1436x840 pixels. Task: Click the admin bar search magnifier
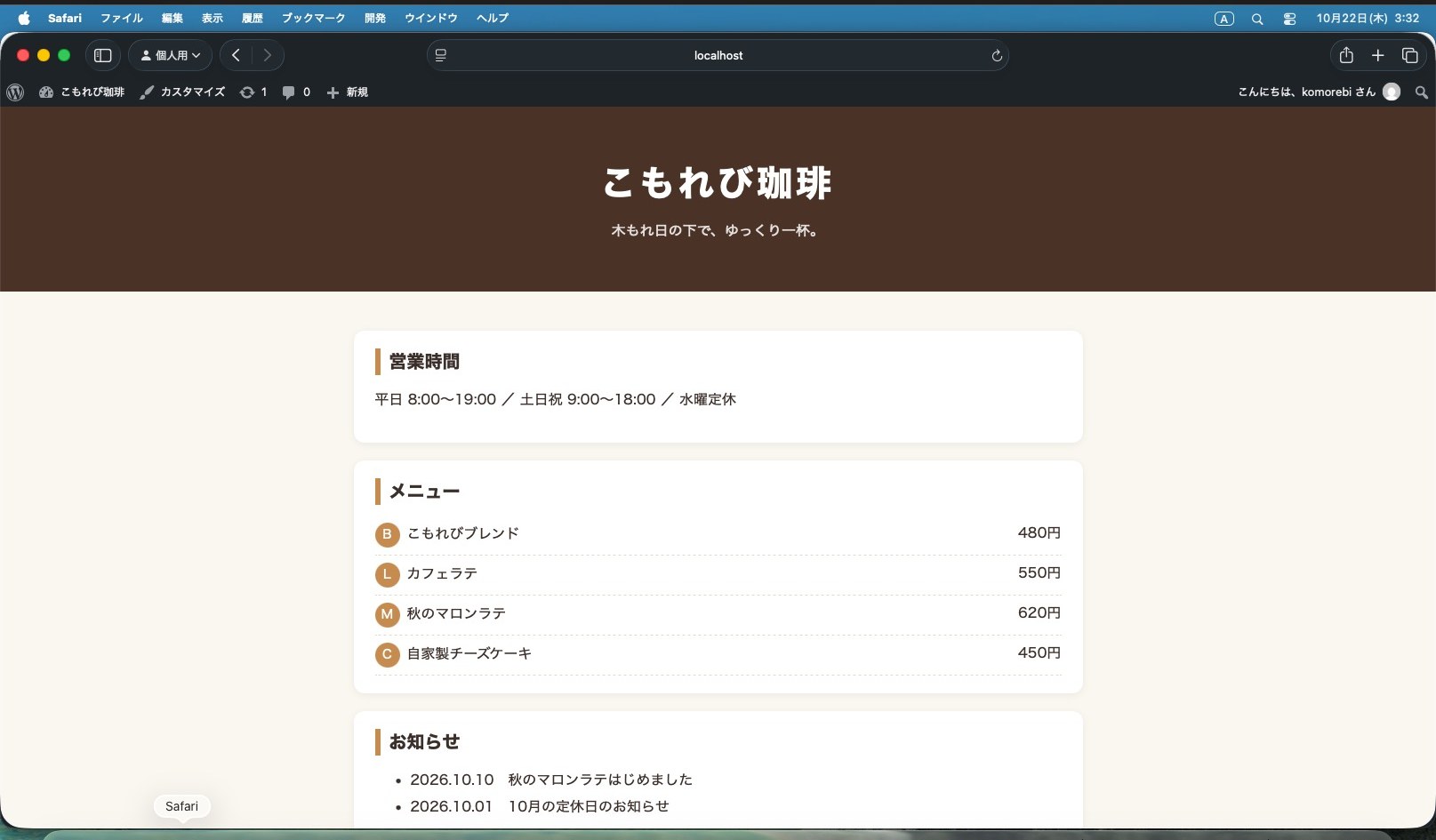point(1421,92)
